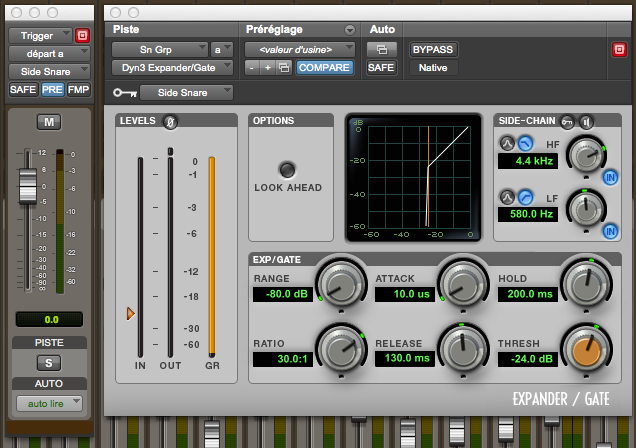Click the plug-in target red button
Viewport: 636px width, 448px height.
(x=619, y=49)
